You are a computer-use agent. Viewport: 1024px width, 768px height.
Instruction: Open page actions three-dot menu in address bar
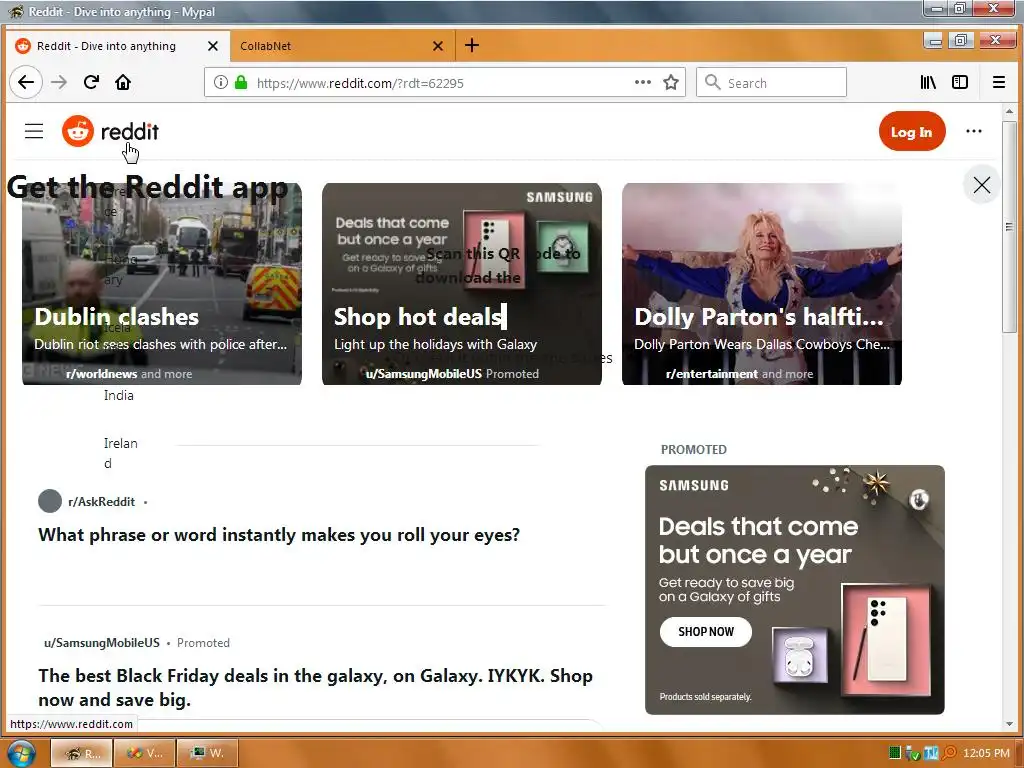pos(643,82)
